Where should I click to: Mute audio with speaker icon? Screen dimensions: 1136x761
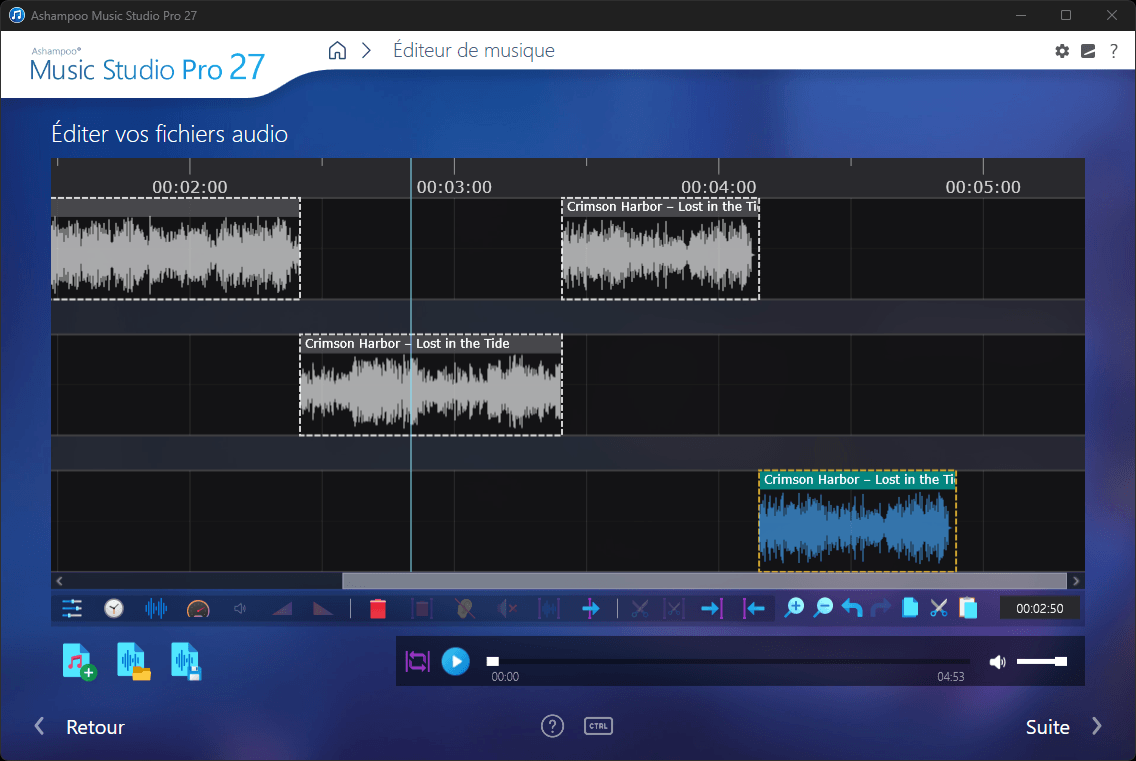998,662
